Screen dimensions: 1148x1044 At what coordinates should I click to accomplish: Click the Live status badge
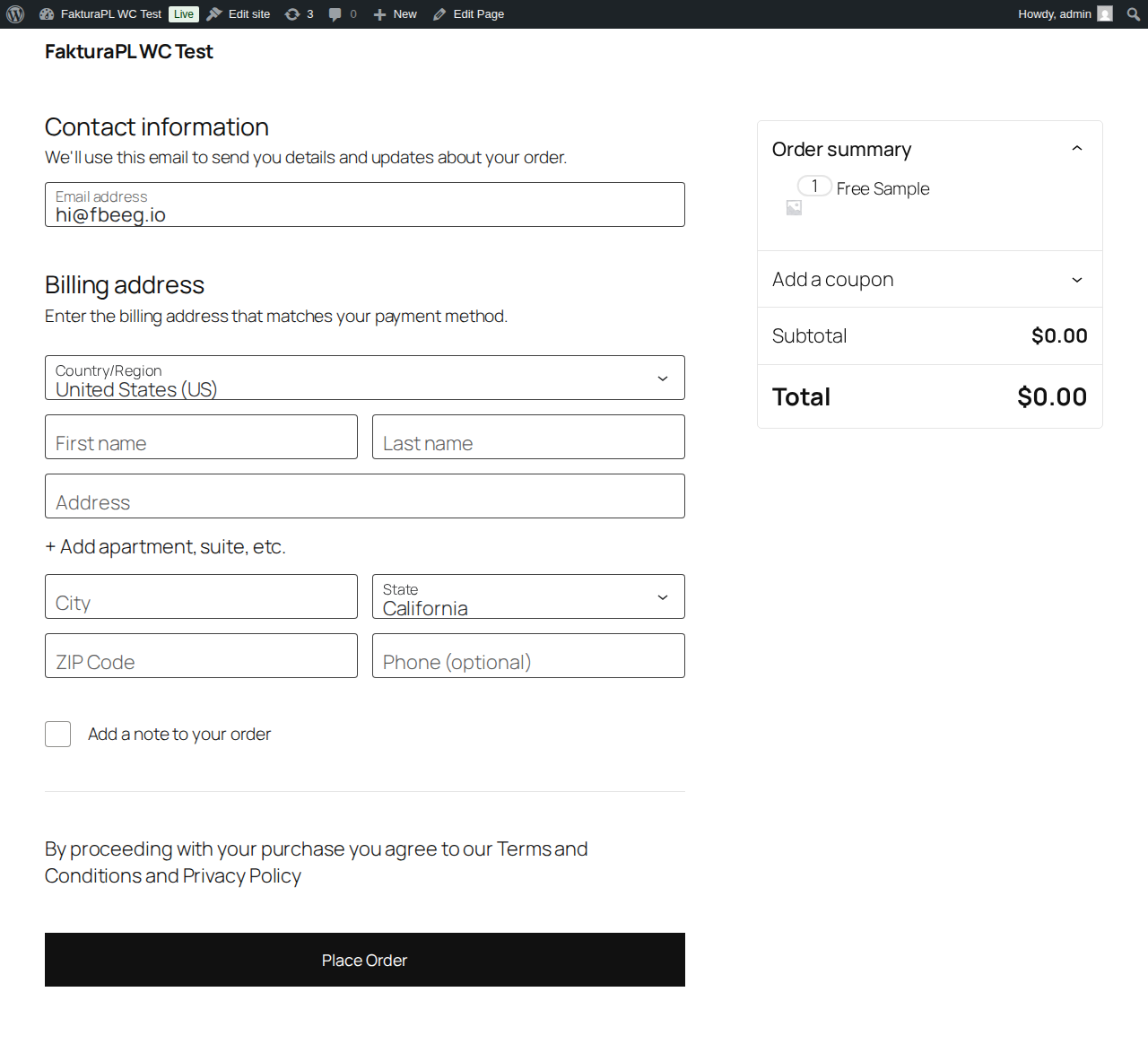[184, 14]
